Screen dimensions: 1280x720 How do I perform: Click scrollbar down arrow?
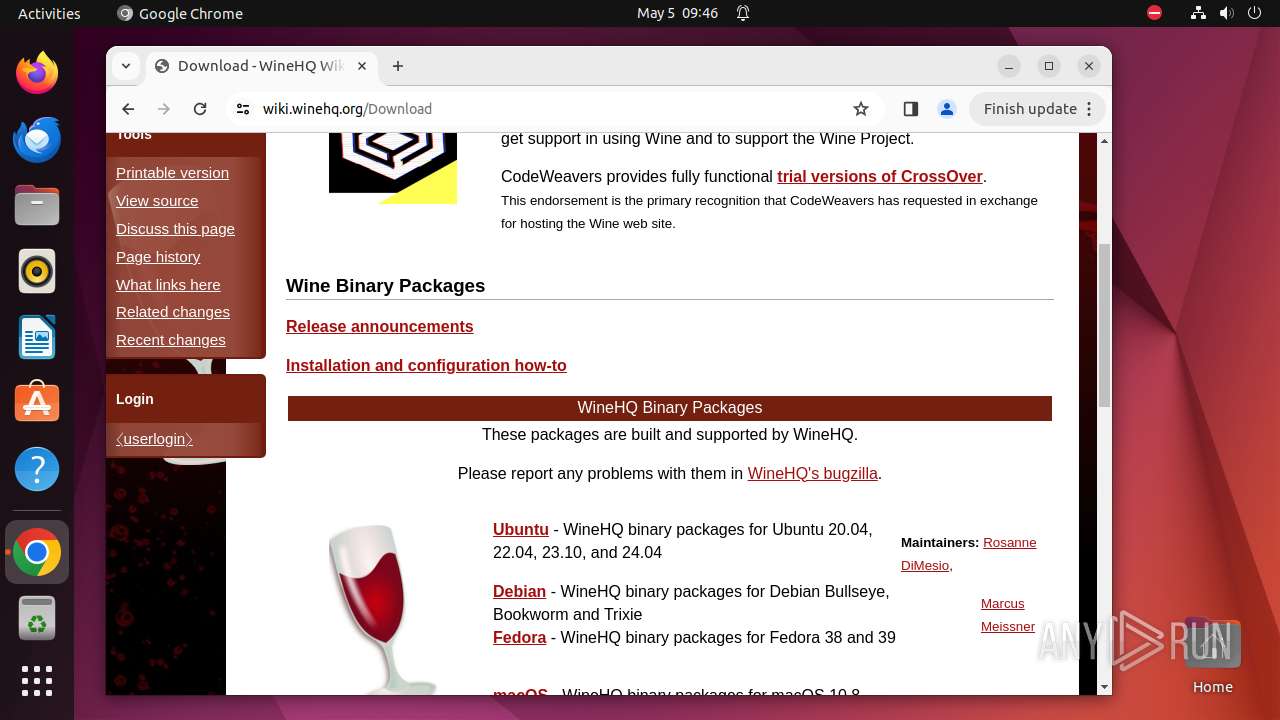point(1104,687)
